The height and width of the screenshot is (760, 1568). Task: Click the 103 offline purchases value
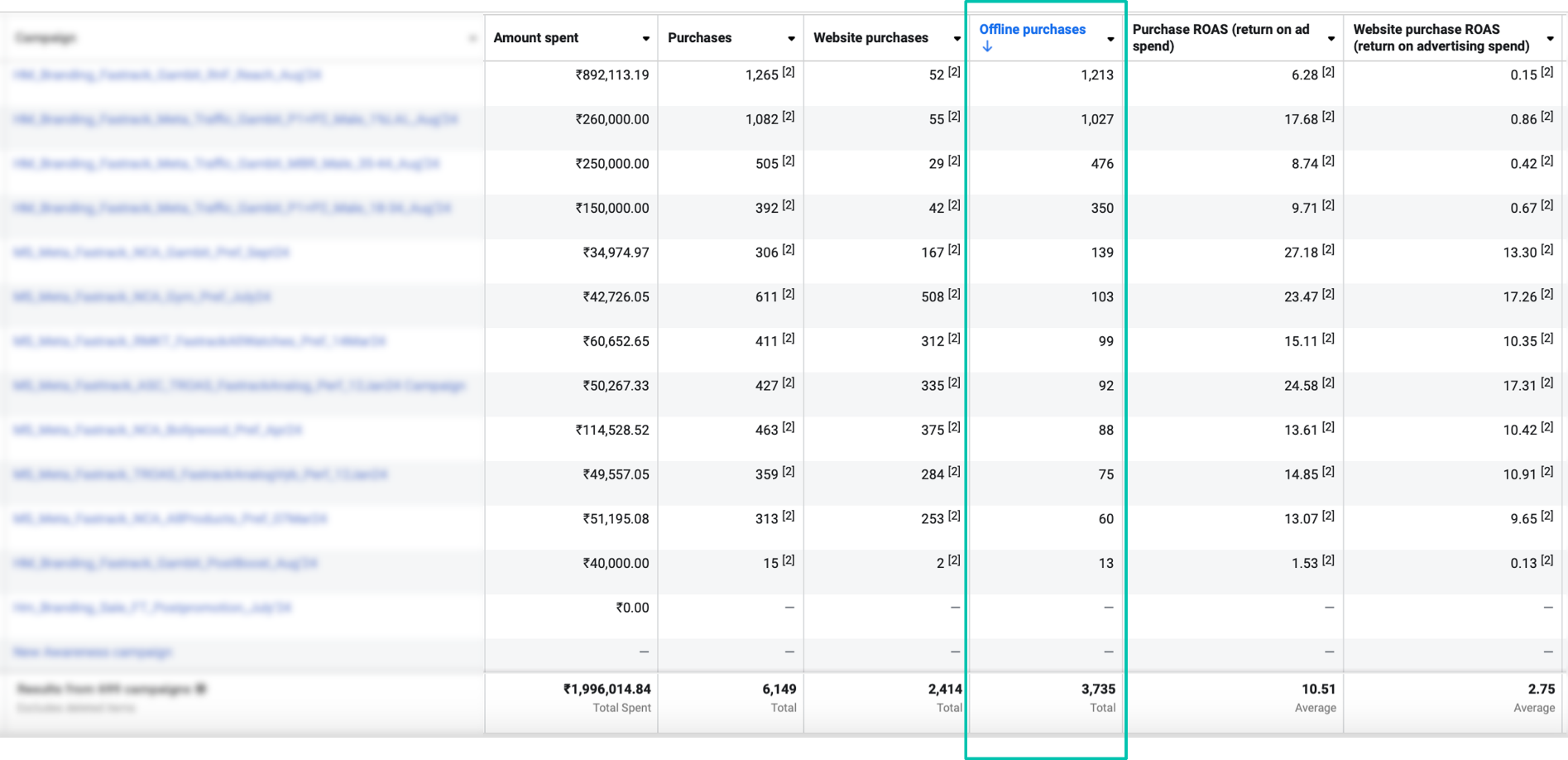[x=1102, y=297]
